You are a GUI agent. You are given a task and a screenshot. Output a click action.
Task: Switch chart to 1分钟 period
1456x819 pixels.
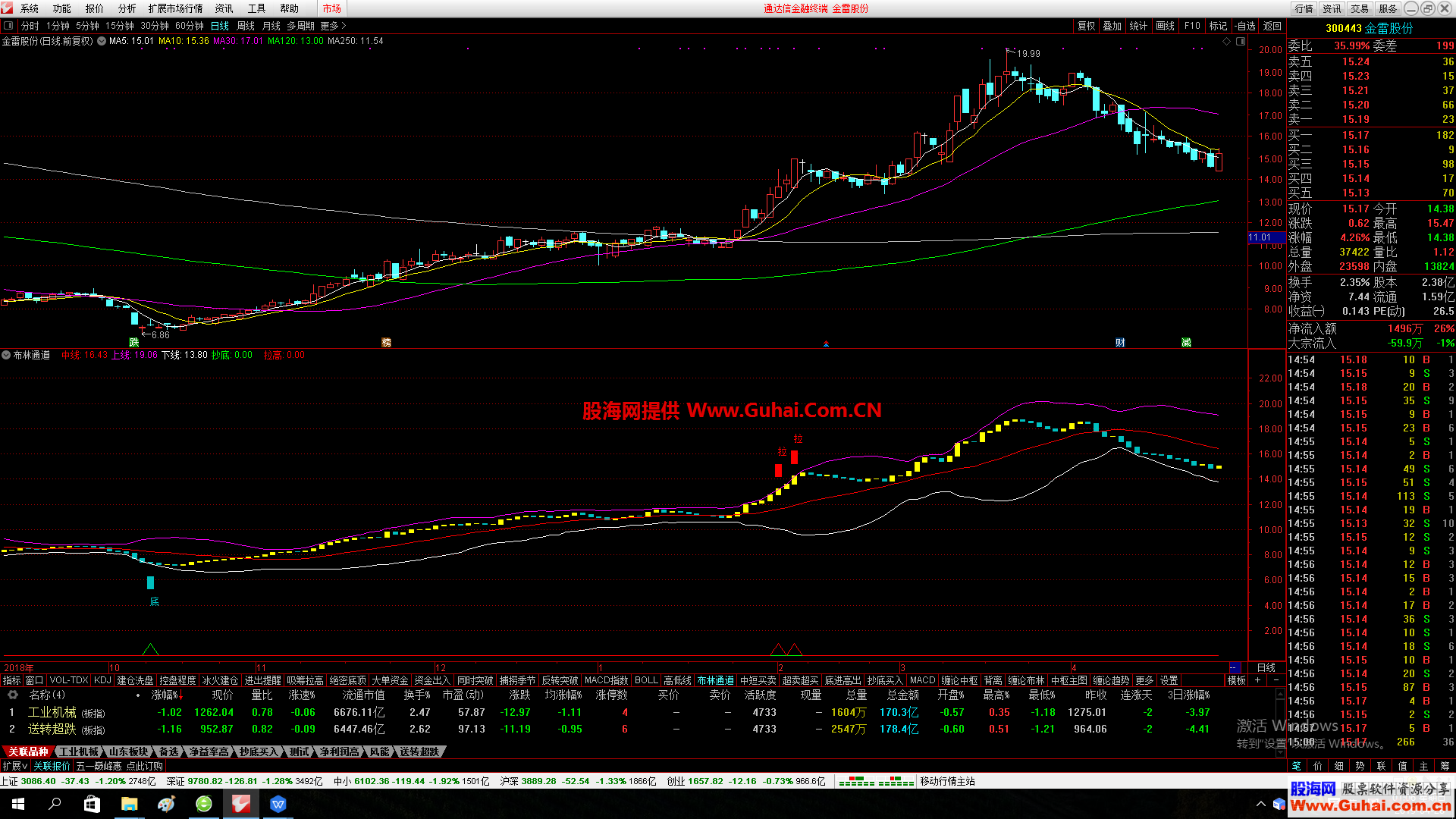click(x=58, y=26)
